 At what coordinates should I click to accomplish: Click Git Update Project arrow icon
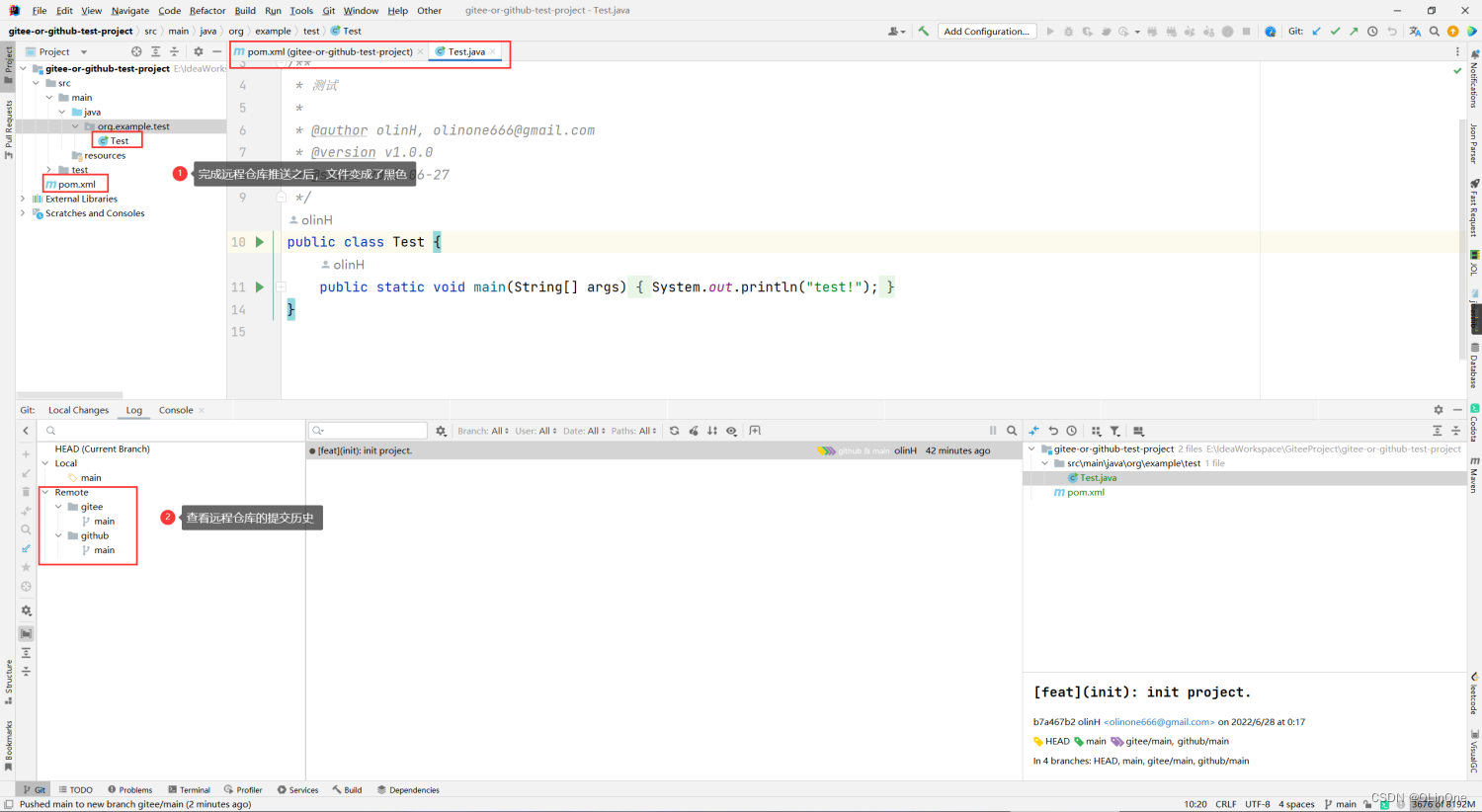1316,31
